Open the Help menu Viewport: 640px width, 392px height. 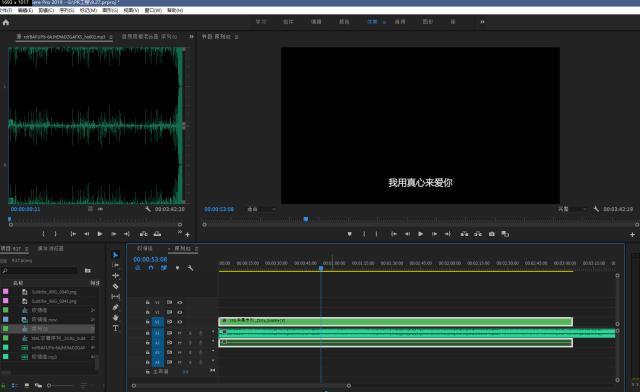coord(175,10)
